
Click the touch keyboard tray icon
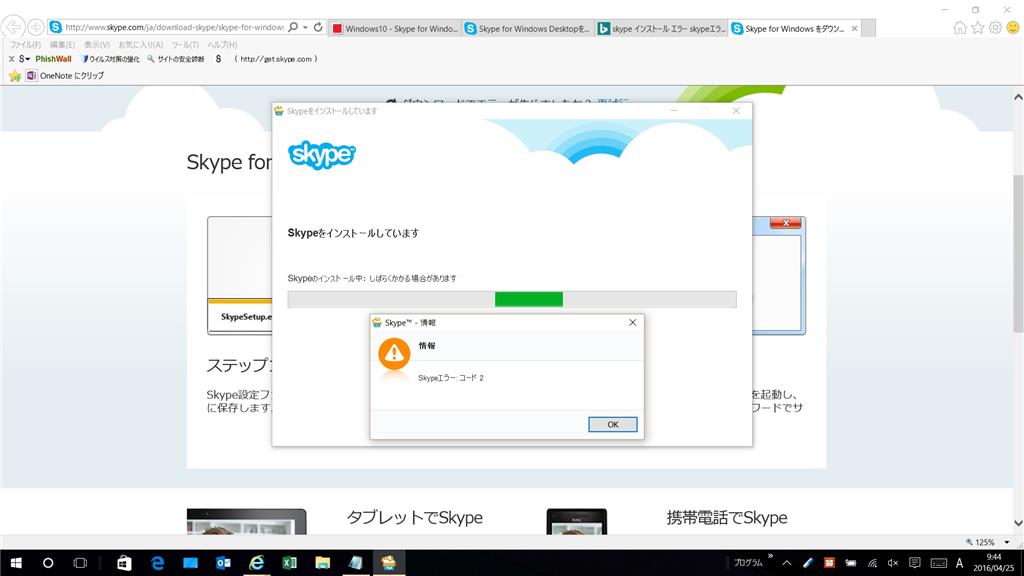938,563
